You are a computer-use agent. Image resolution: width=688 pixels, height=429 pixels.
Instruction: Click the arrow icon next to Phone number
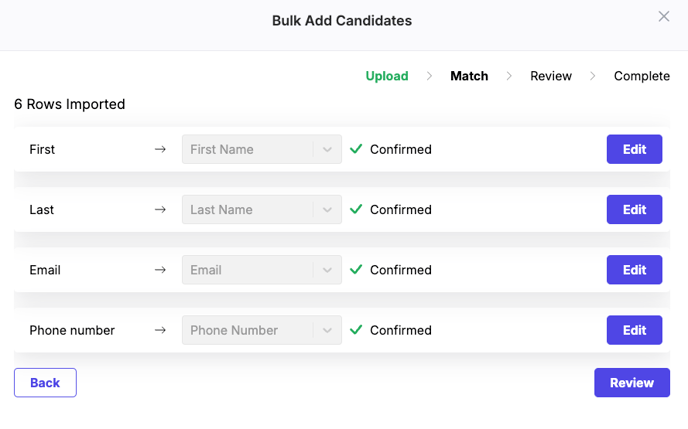160,330
